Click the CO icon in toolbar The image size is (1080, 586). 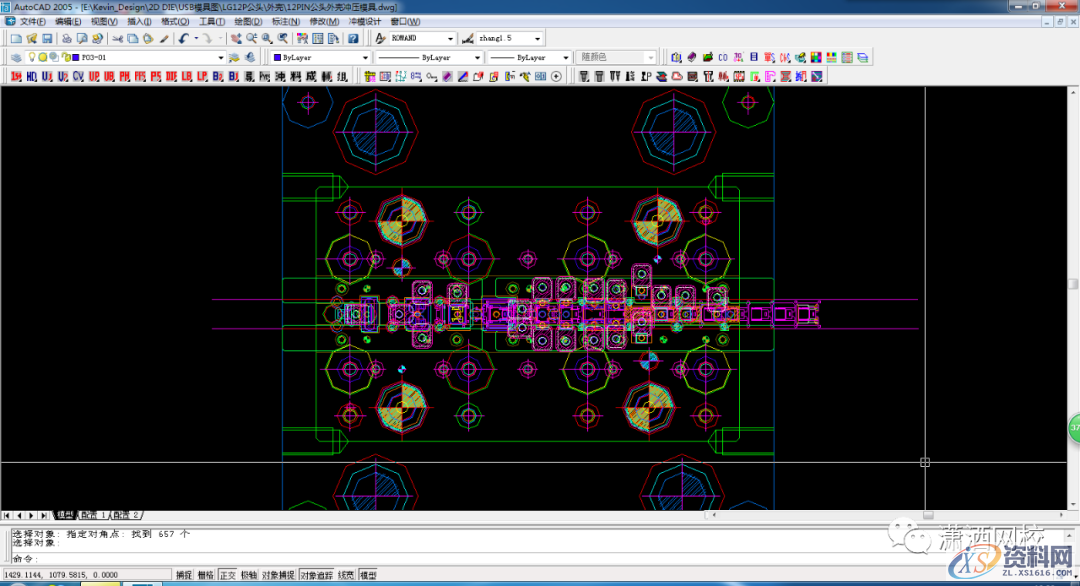722,58
